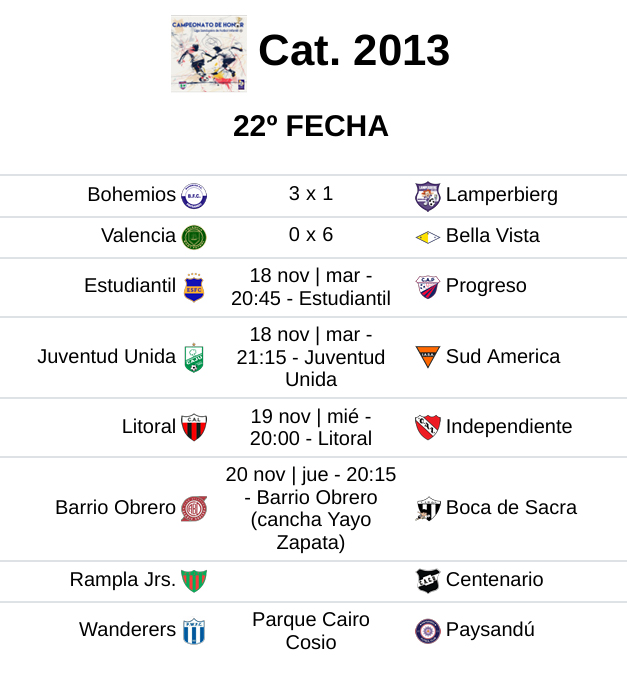Click the Barrio Obrero team crest
Screen dimensions: 627x683
(194, 509)
